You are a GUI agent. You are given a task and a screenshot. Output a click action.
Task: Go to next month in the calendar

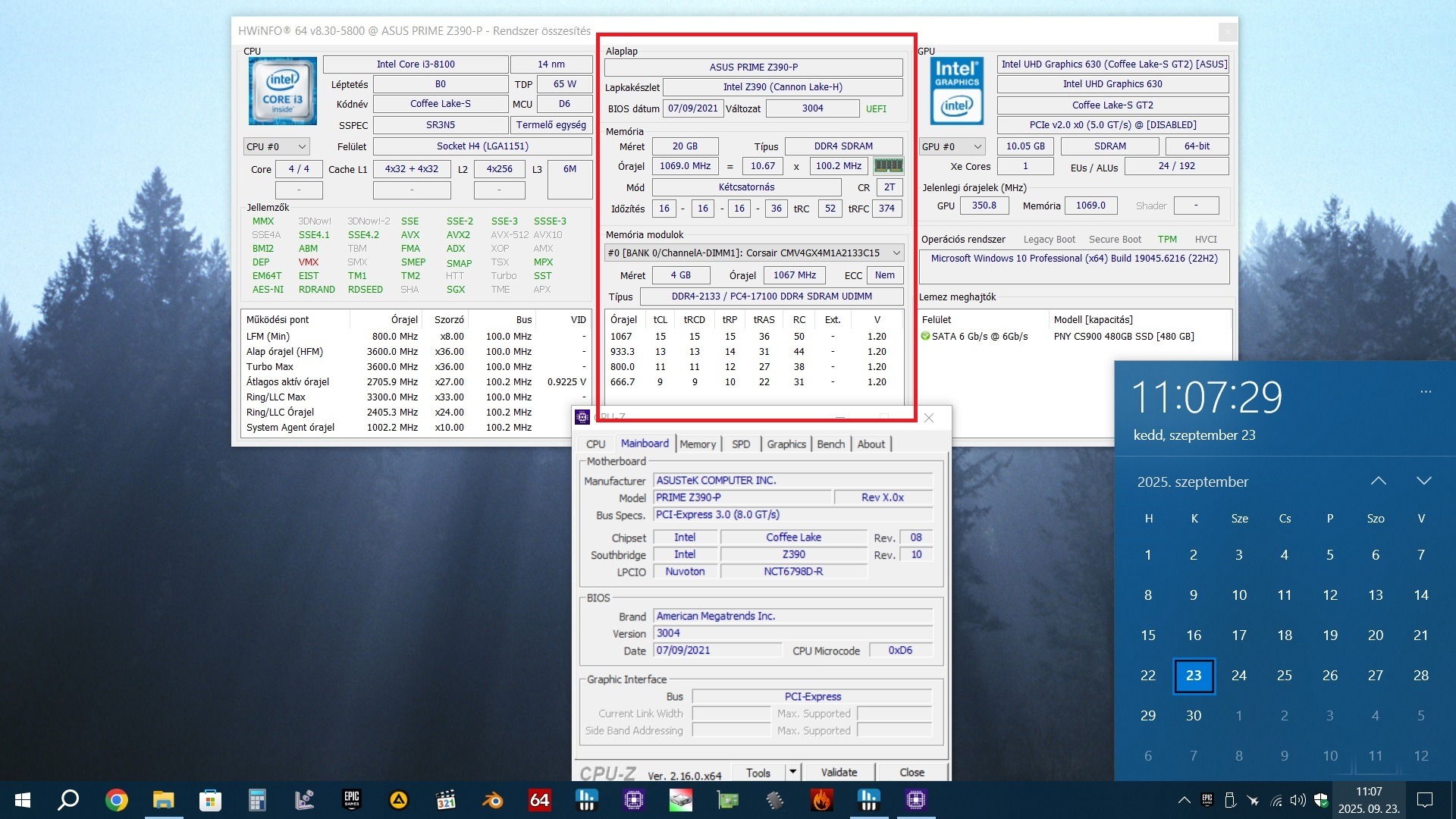click(x=1423, y=481)
